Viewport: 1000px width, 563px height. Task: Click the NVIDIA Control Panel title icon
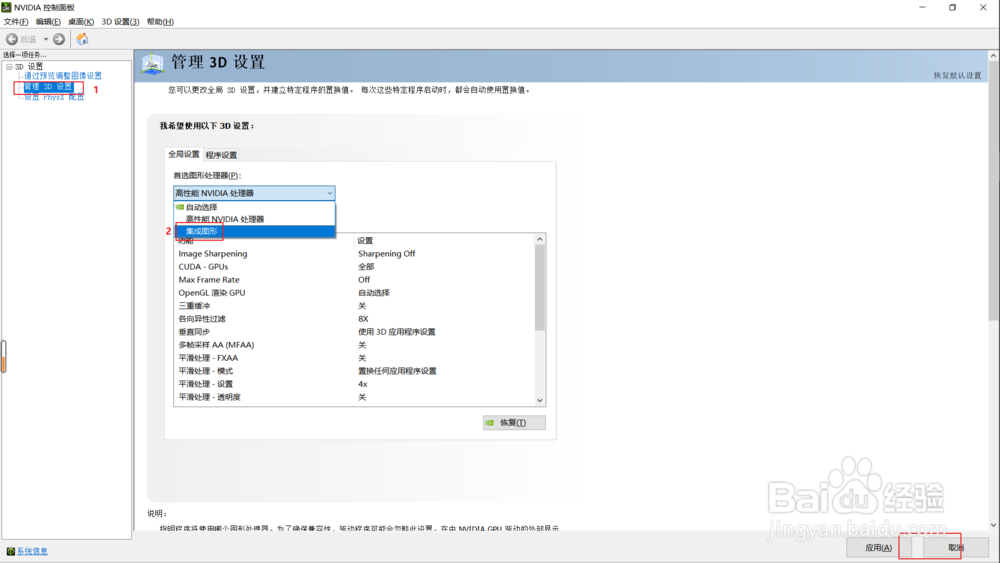click(x=6, y=7)
